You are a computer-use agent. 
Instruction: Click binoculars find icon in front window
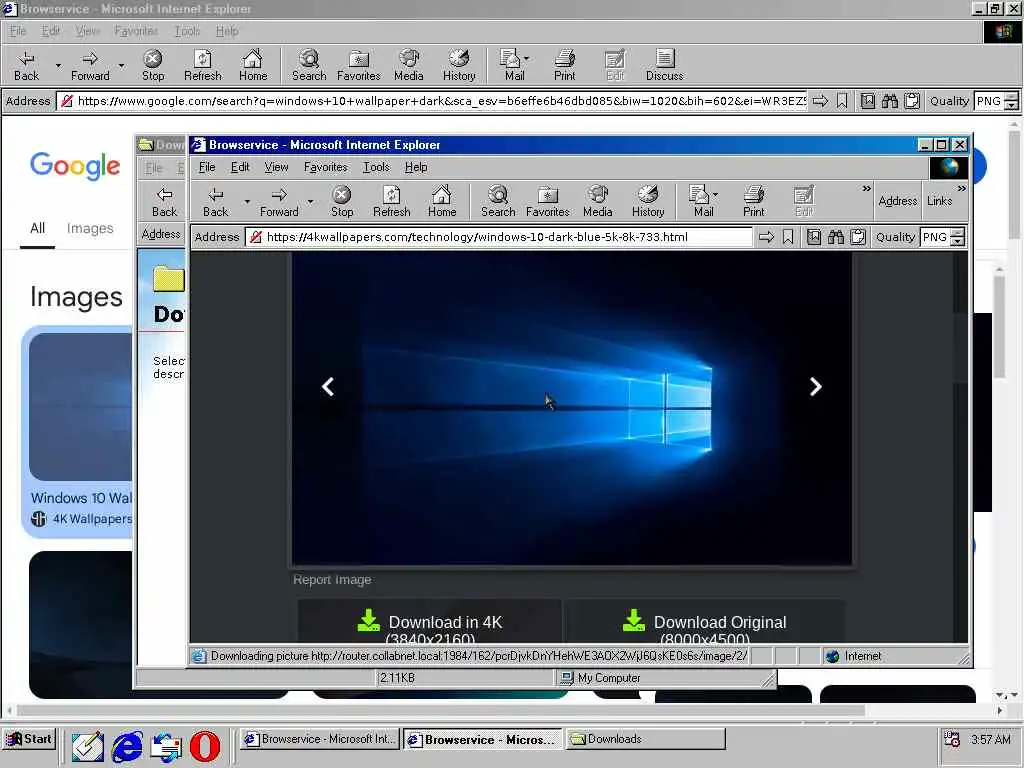pyautogui.click(x=836, y=237)
